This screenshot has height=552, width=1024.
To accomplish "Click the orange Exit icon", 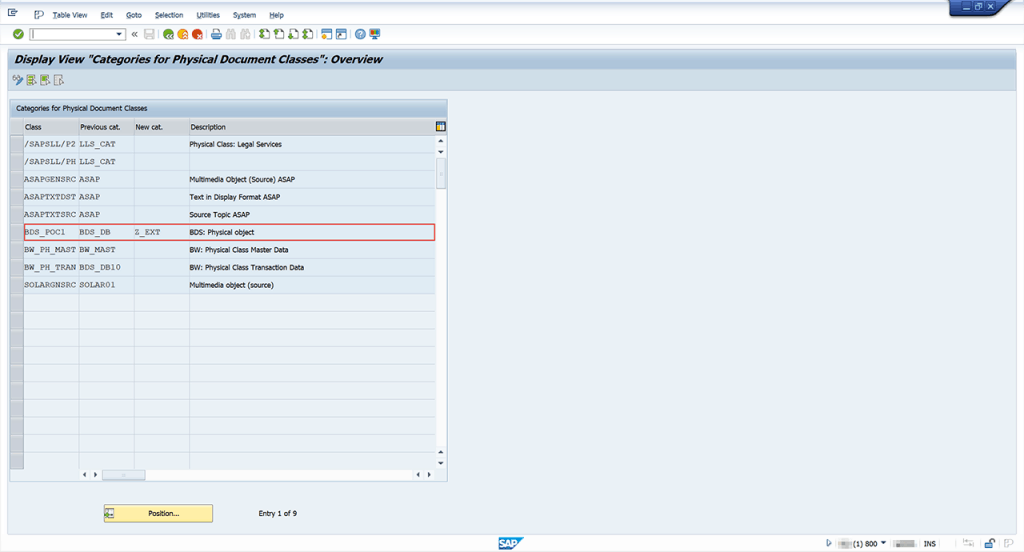I will tap(183, 34).
